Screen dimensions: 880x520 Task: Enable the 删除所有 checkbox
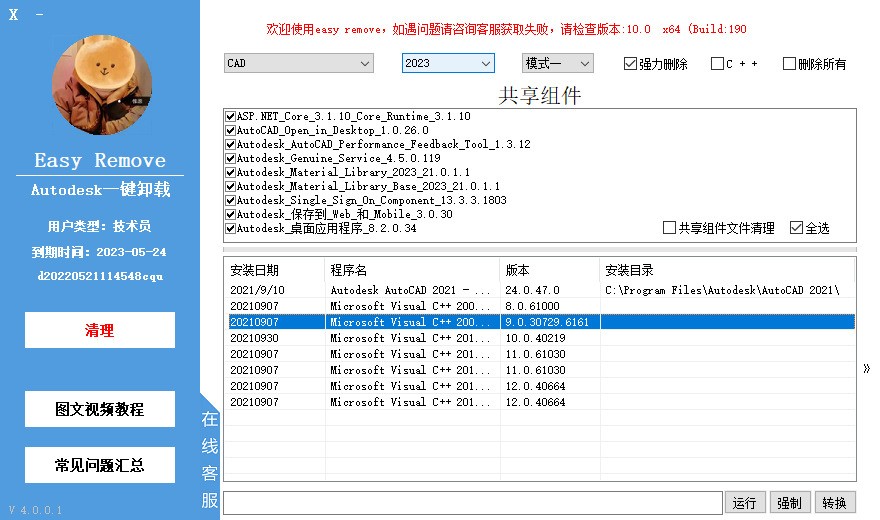(789, 64)
